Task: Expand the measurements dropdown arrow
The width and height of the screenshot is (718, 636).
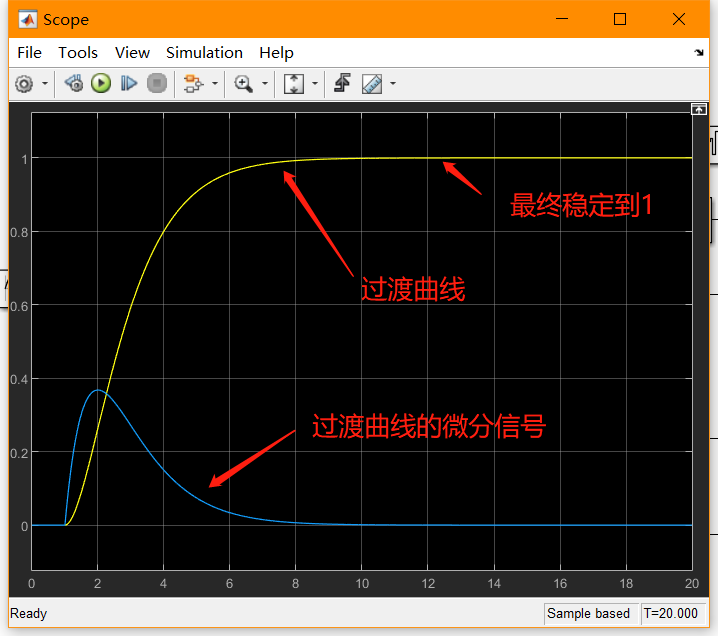Action: point(393,84)
